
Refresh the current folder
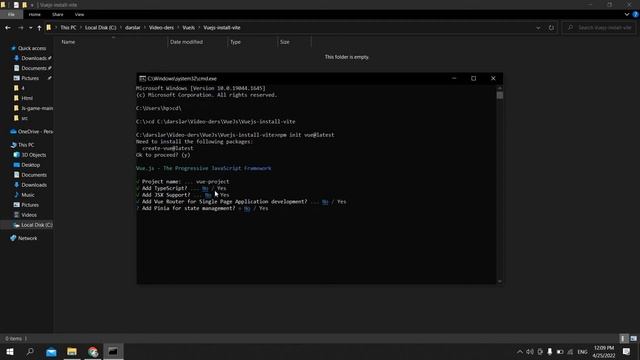[551, 28]
